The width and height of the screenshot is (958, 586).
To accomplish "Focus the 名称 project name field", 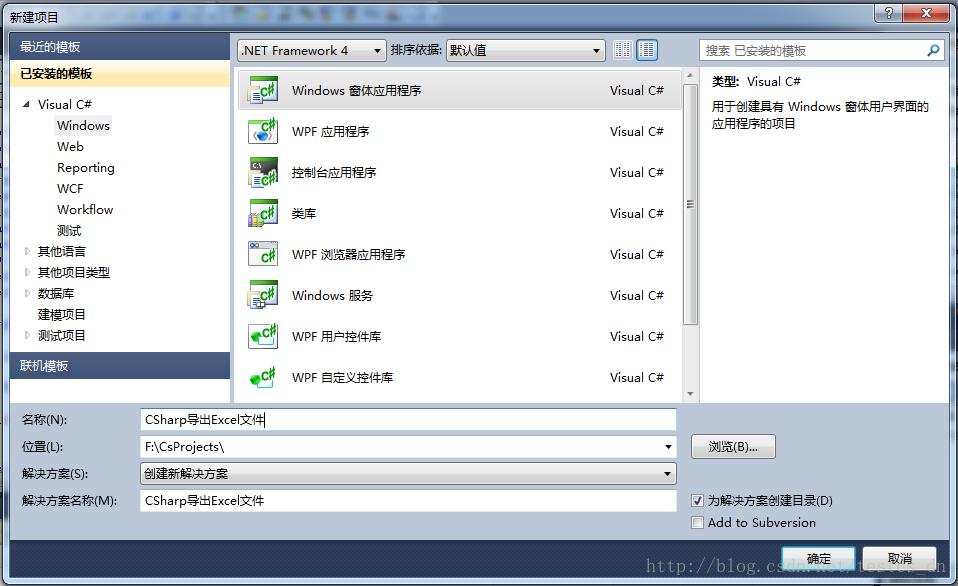I will [408, 420].
